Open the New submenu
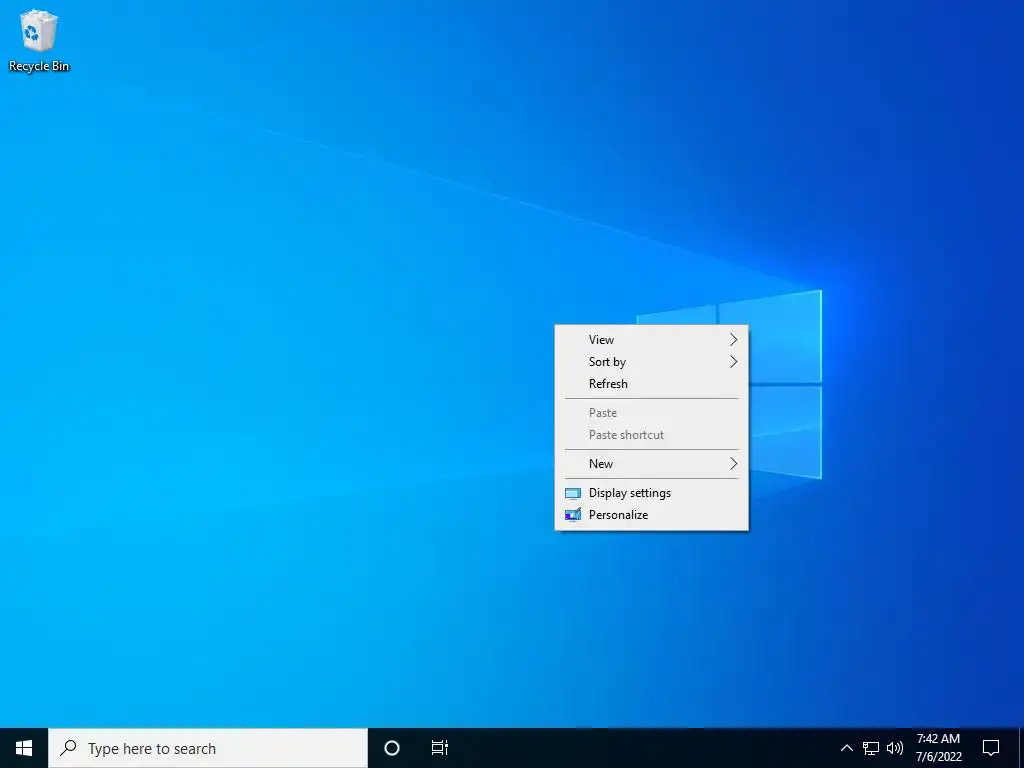 651,464
